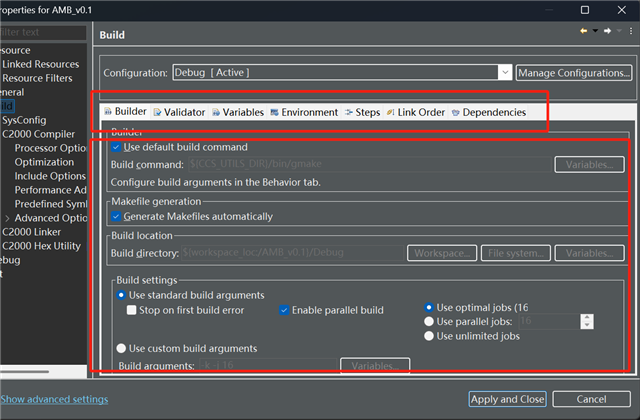This screenshot has width=640, height=420.
Task: Click the Dependencies tab icon
Action: coord(456,112)
